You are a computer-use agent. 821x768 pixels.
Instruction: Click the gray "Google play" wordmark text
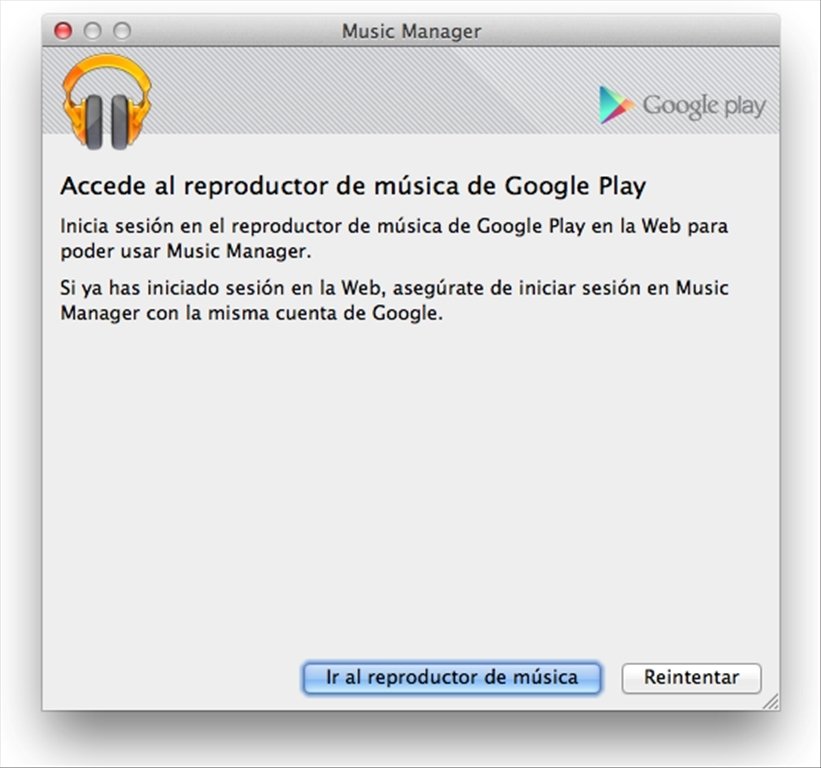coord(704,107)
